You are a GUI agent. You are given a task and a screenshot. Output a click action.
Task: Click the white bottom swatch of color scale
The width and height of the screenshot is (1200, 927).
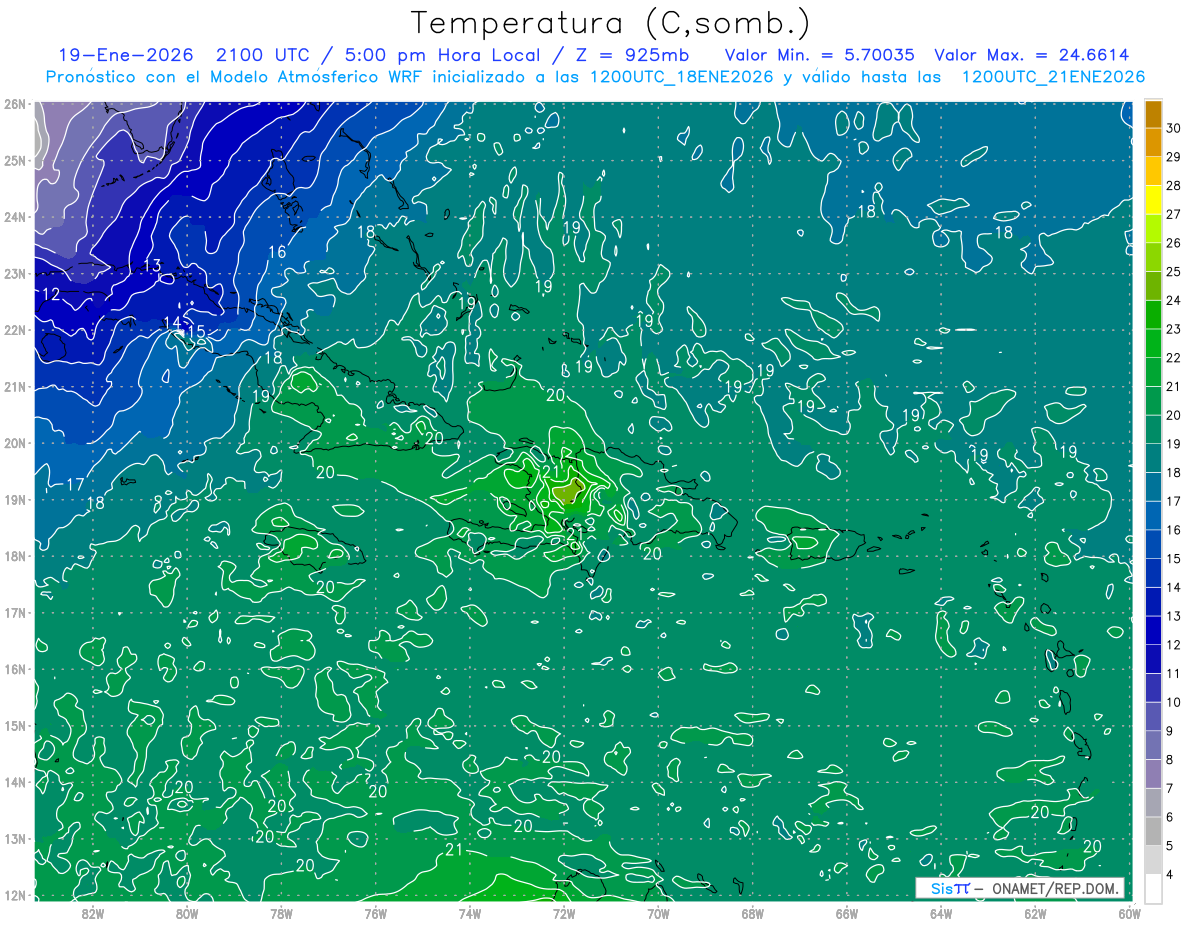pos(1153,887)
